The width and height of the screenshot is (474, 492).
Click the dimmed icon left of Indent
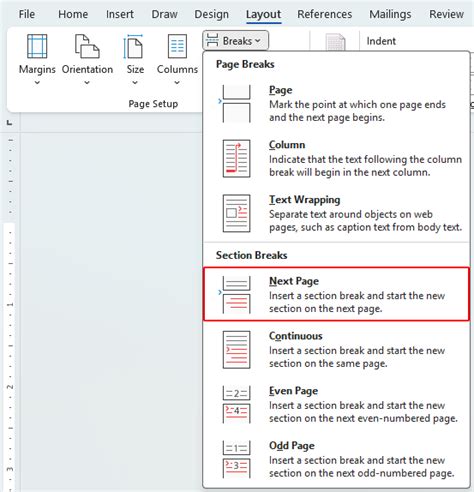click(x=335, y=42)
